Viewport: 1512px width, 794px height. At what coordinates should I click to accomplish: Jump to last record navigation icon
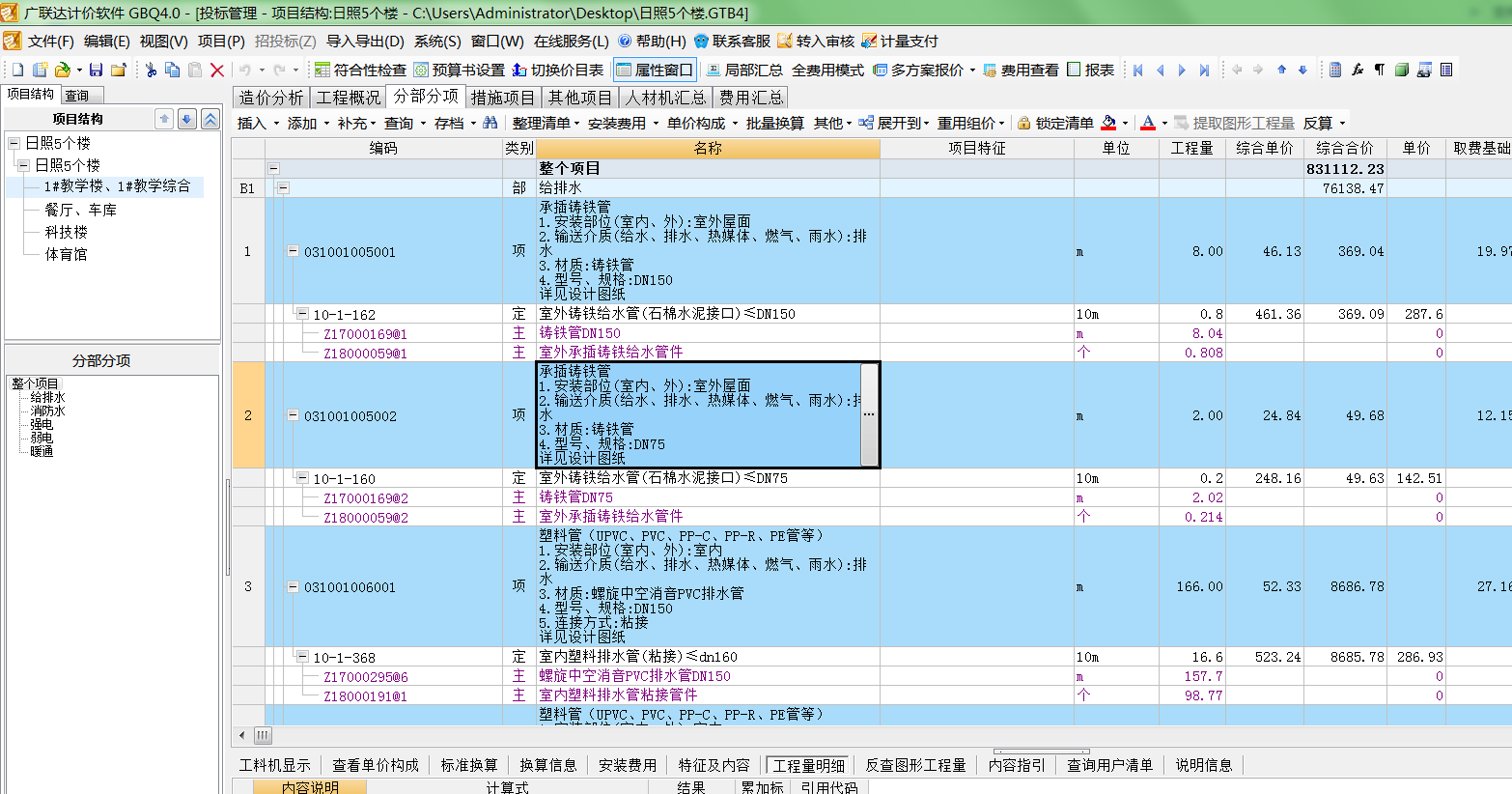[x=1204, y=70]
